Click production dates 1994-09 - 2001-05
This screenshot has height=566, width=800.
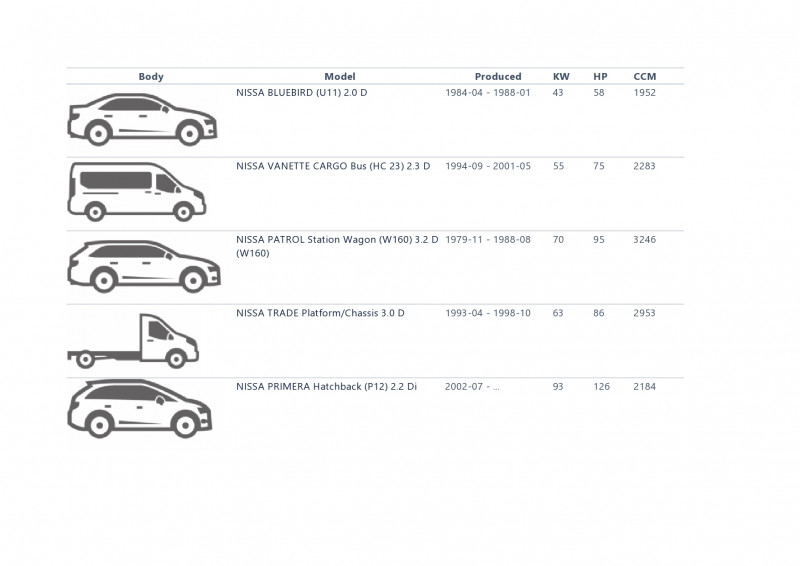488,166
